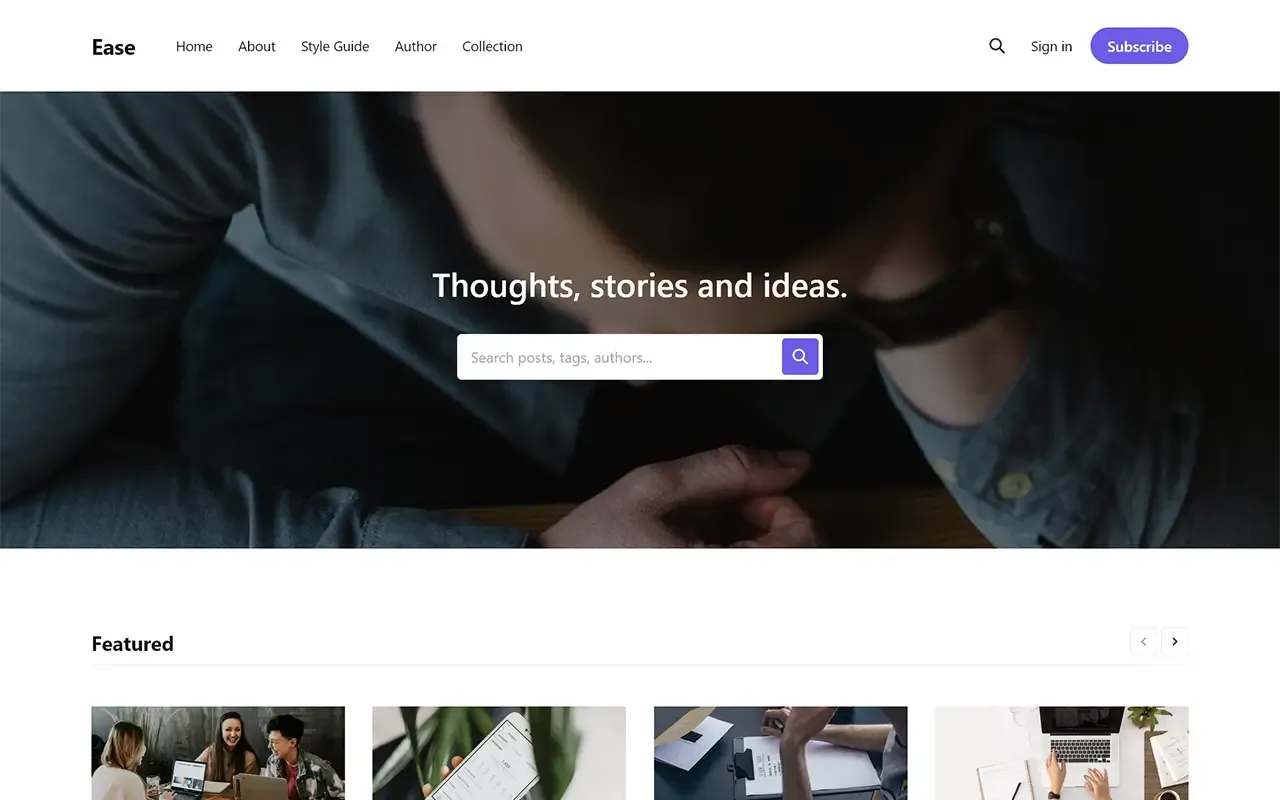The height and width of the screenshot is (800, 1280).
Task: Open the Author page
Action: [x=415, y=46]
